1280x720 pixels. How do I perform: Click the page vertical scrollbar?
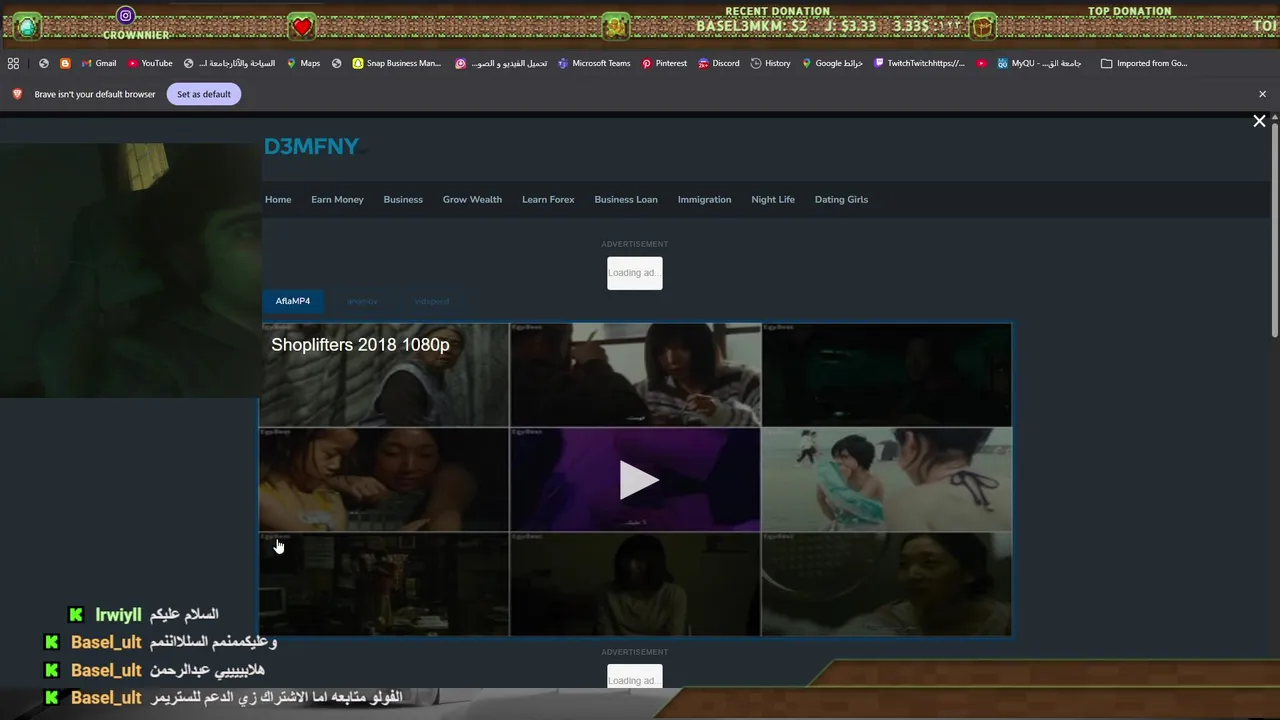[1274, 232]
